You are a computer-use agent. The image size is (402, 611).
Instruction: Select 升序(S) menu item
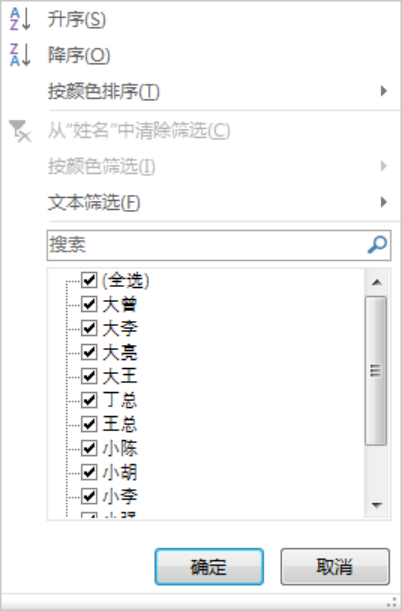coord(77,19)
